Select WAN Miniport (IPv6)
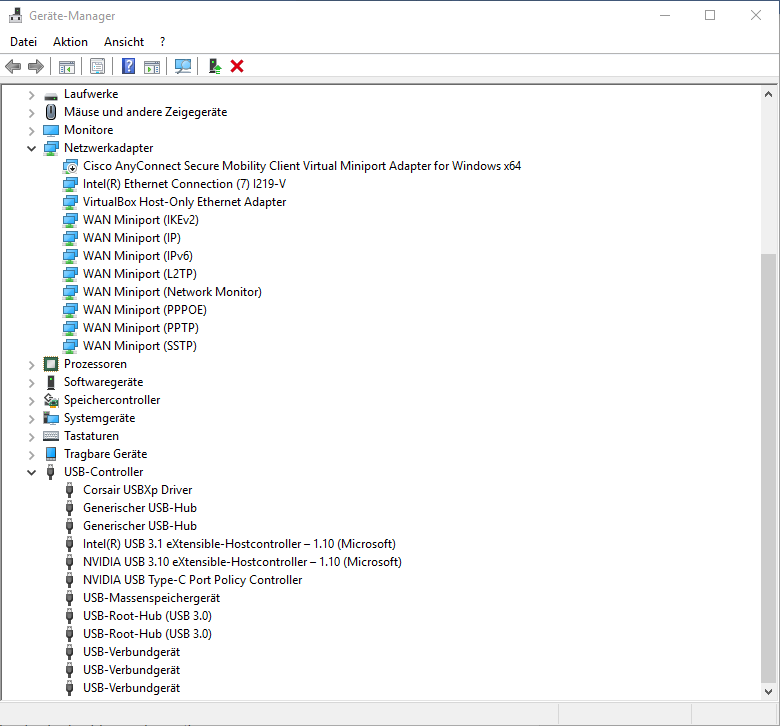Screen dimensions: 780x726 pos(138,256)
